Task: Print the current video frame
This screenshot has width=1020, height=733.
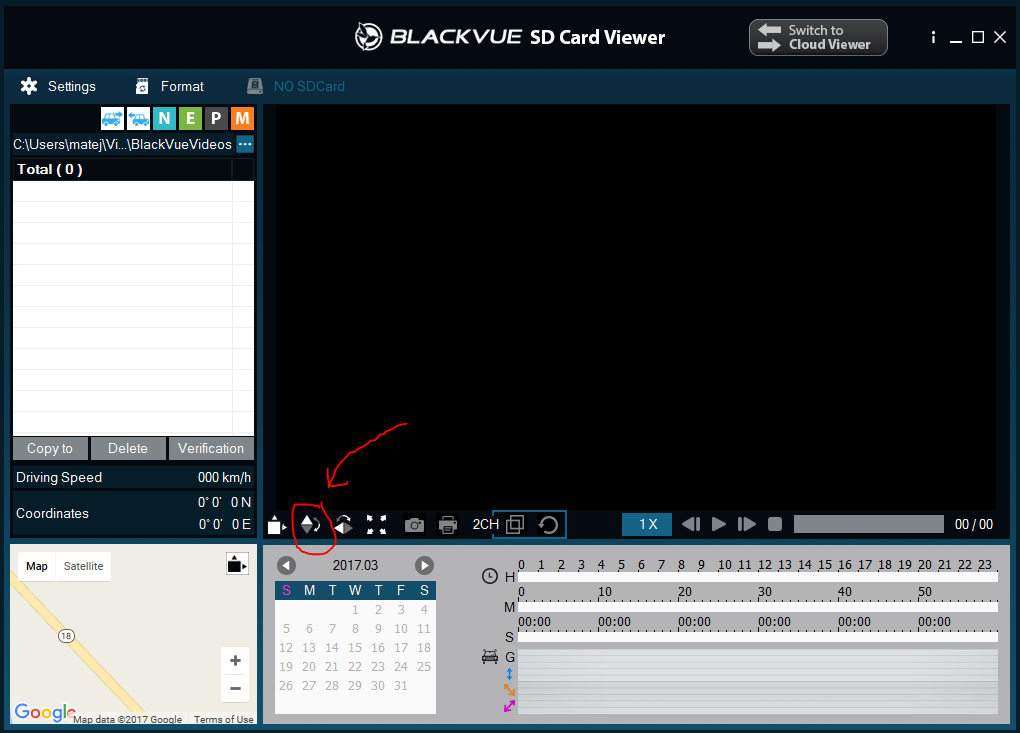Action: [x=448, y=524]
